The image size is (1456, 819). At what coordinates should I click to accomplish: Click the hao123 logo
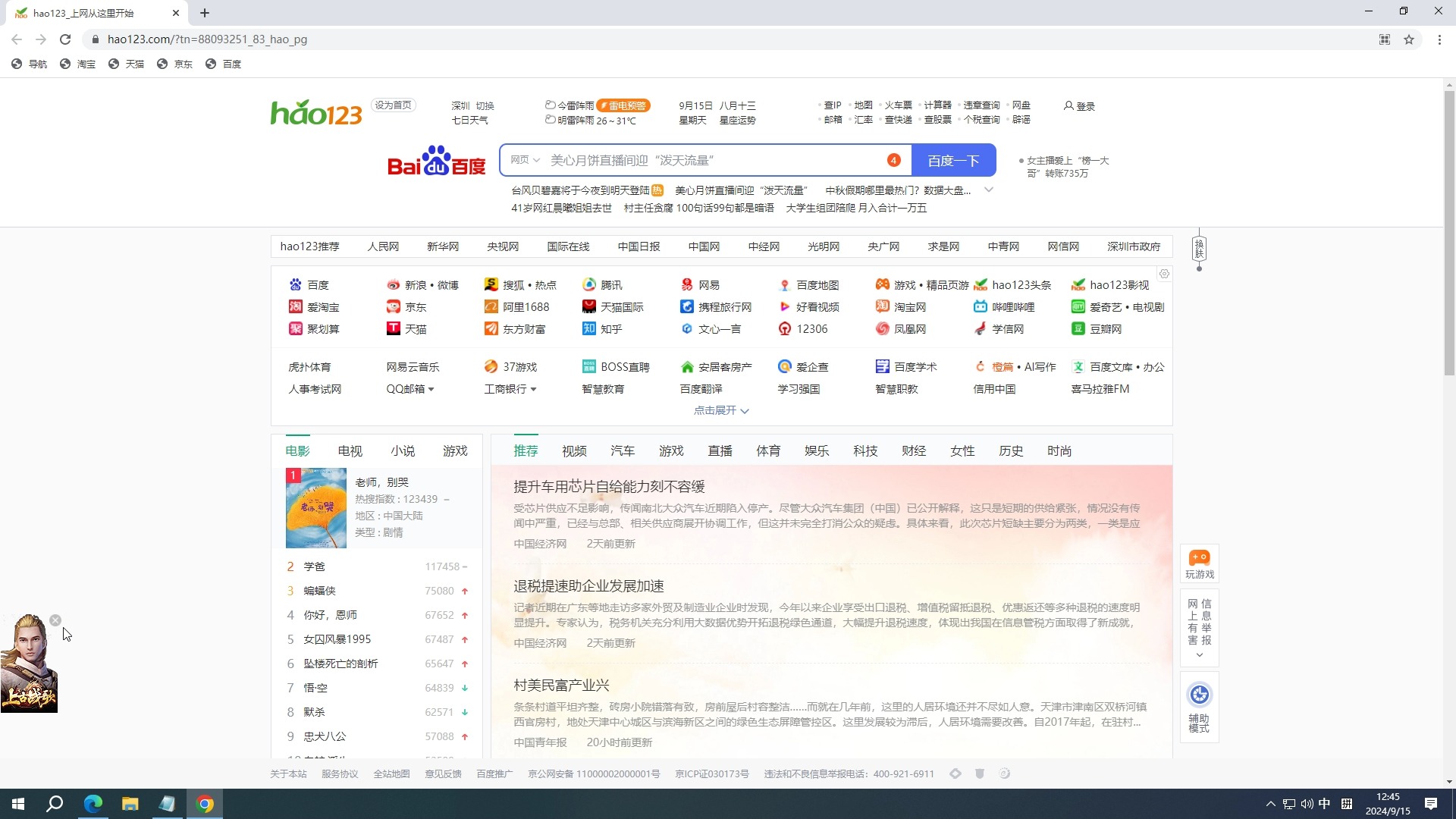click(317, 112)
